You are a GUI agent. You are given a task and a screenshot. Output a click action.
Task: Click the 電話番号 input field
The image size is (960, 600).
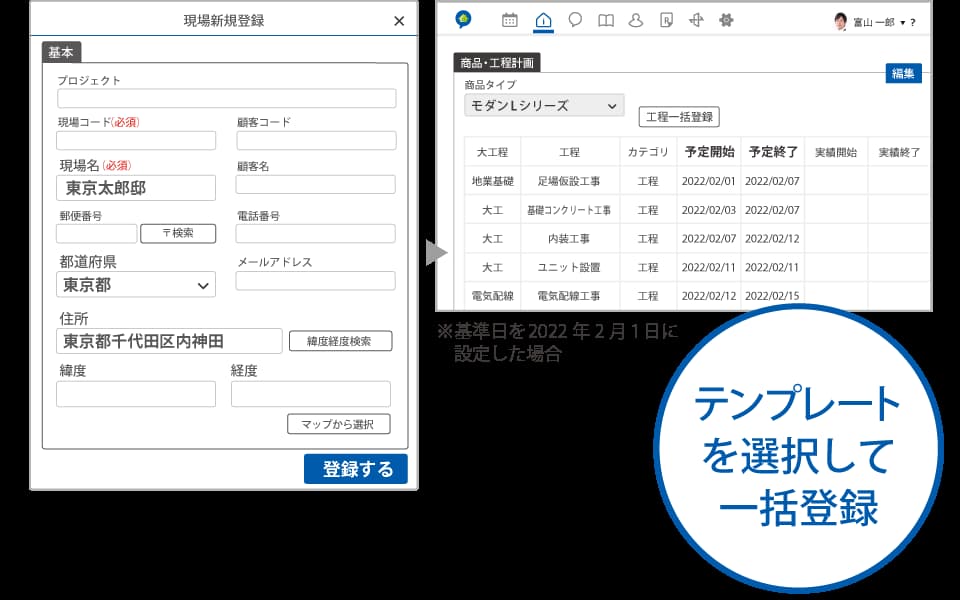[x=316, y=233]
